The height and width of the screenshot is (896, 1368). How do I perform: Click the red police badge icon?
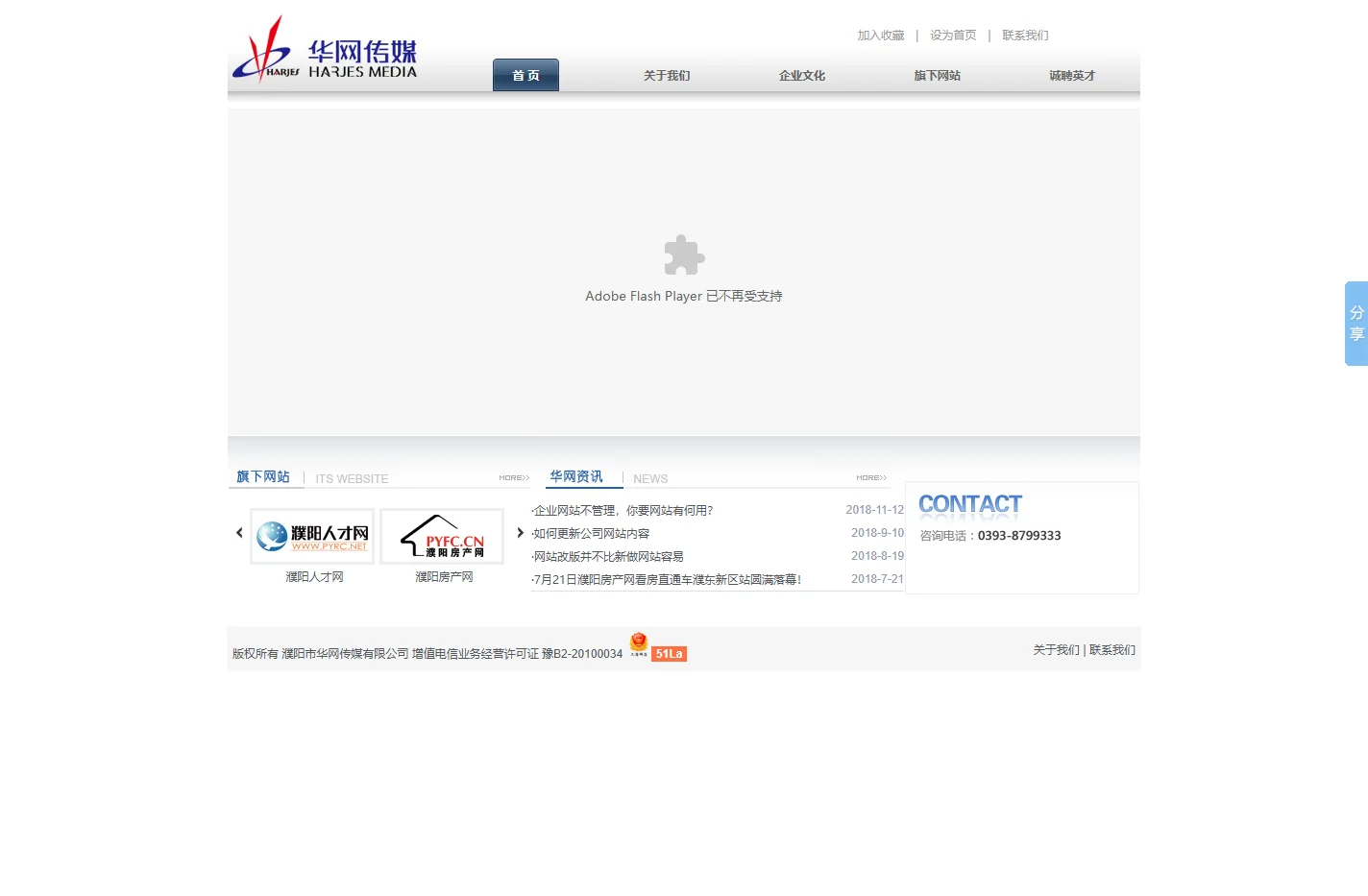pos(639,644)
